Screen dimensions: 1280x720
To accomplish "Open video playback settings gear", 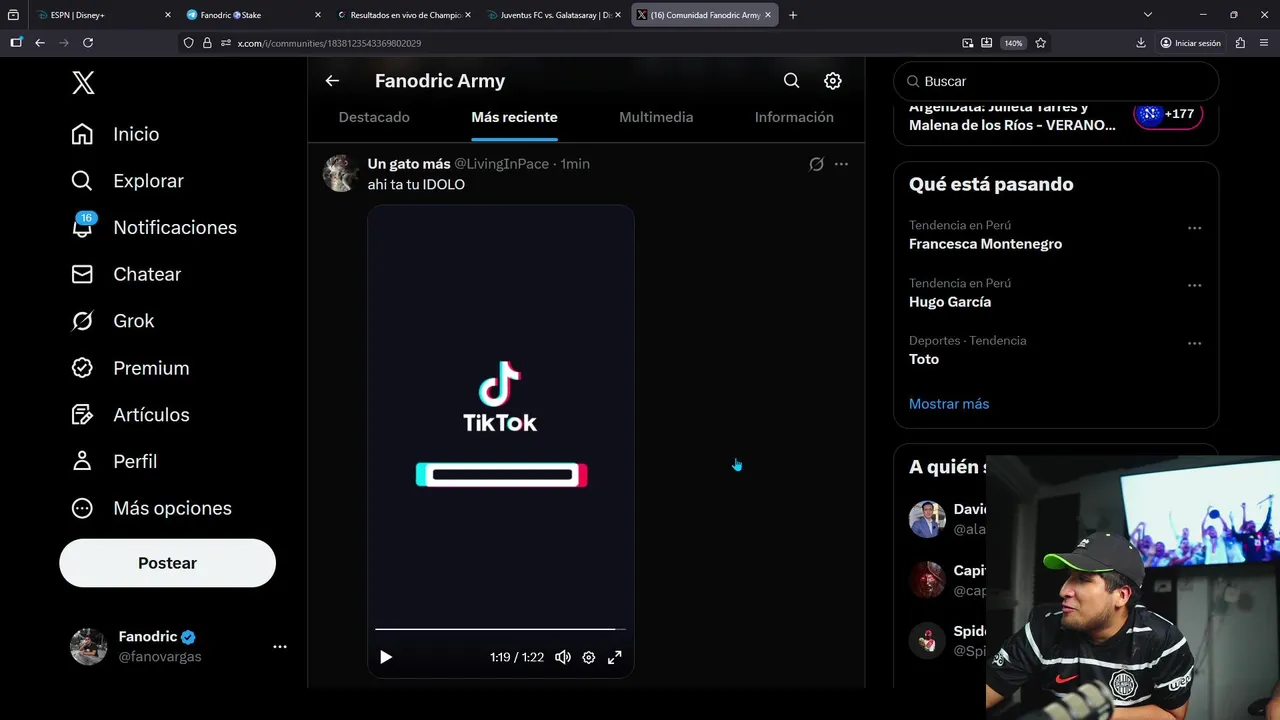I will click(x=589, y=657).
